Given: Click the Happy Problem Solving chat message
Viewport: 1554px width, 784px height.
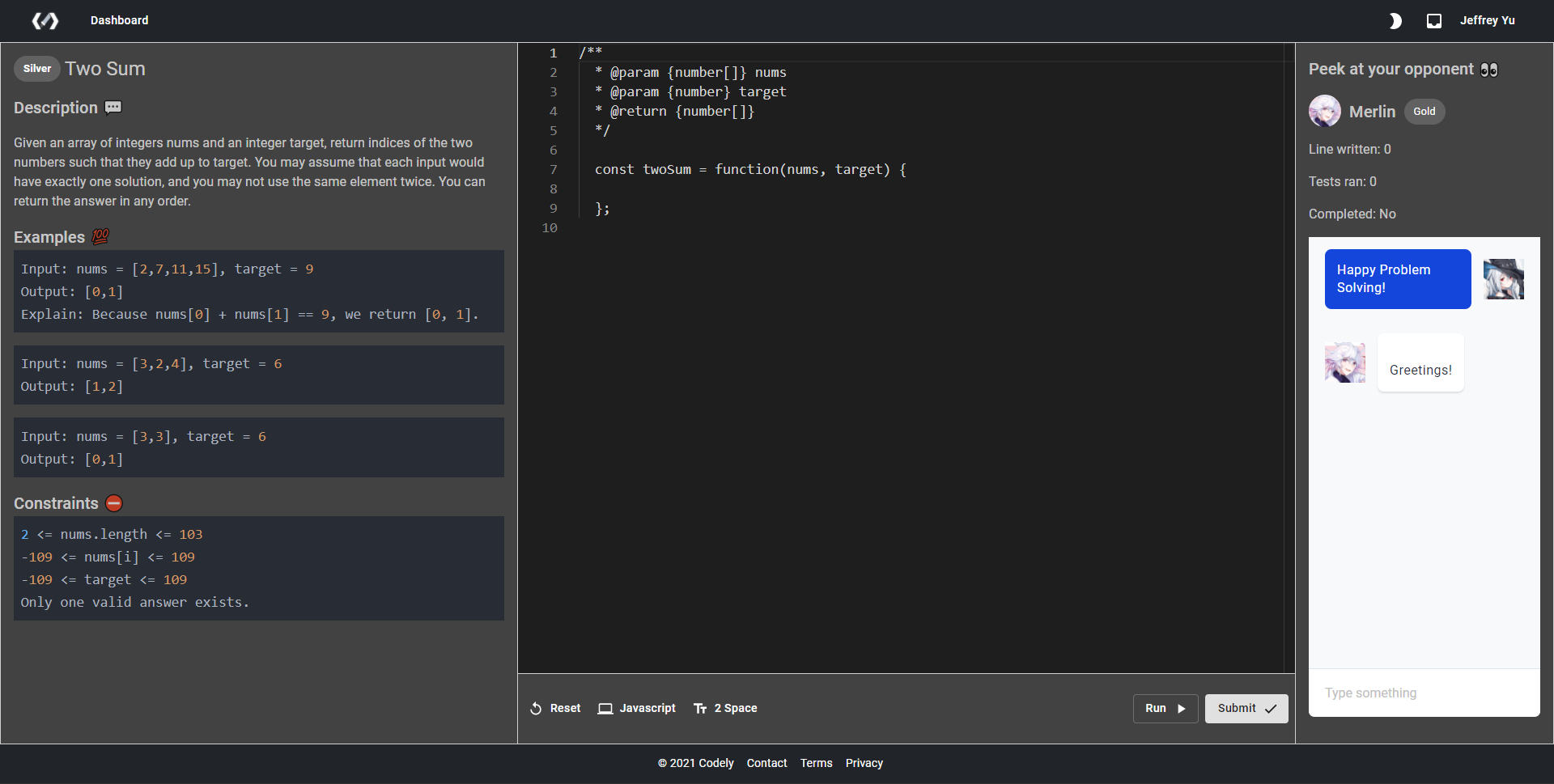Looking at the screenshot, I should pyautogui.click(x=1398, y=279).
